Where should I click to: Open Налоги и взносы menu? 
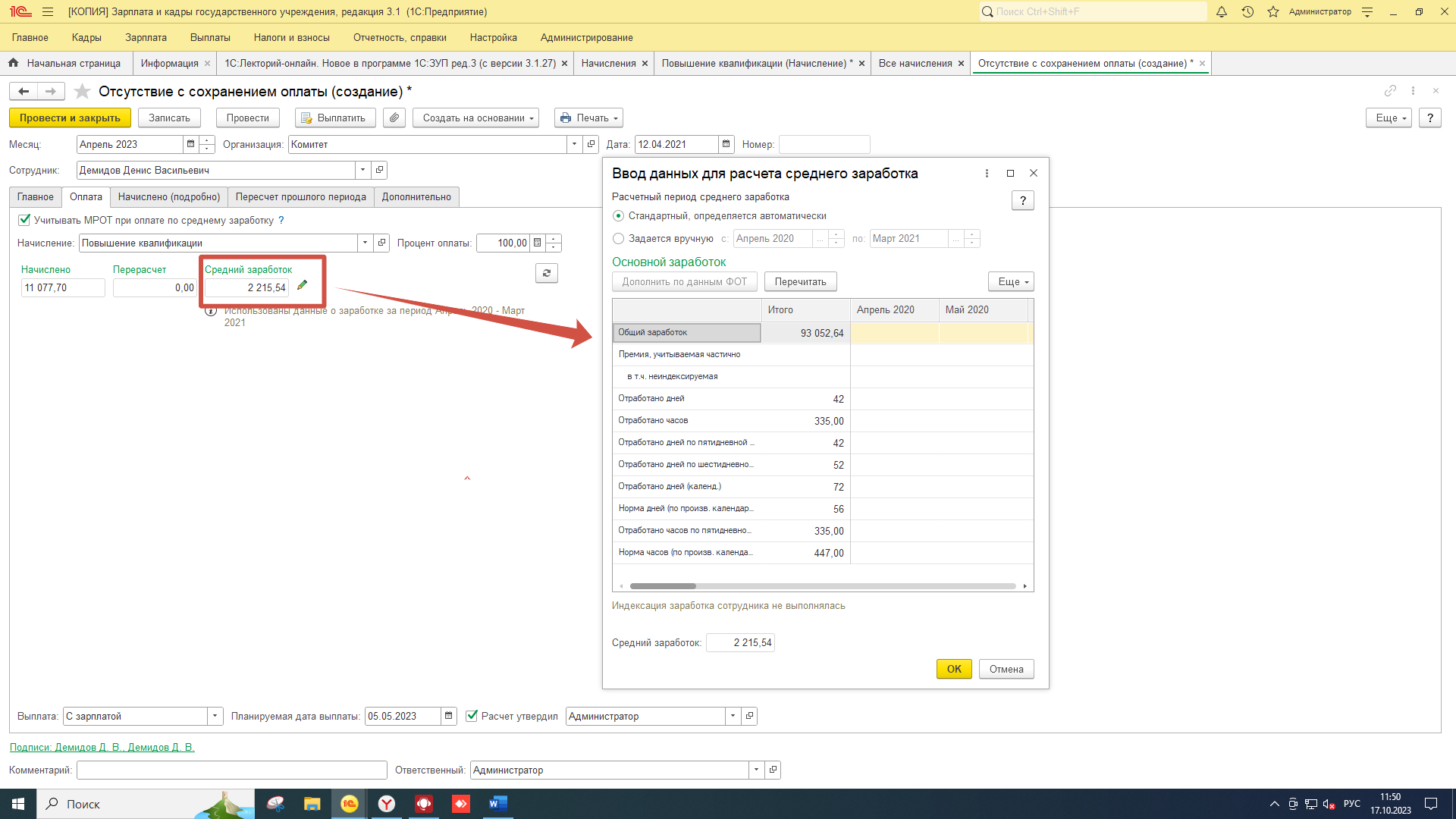pyautogui.click(x=291, y=37)
